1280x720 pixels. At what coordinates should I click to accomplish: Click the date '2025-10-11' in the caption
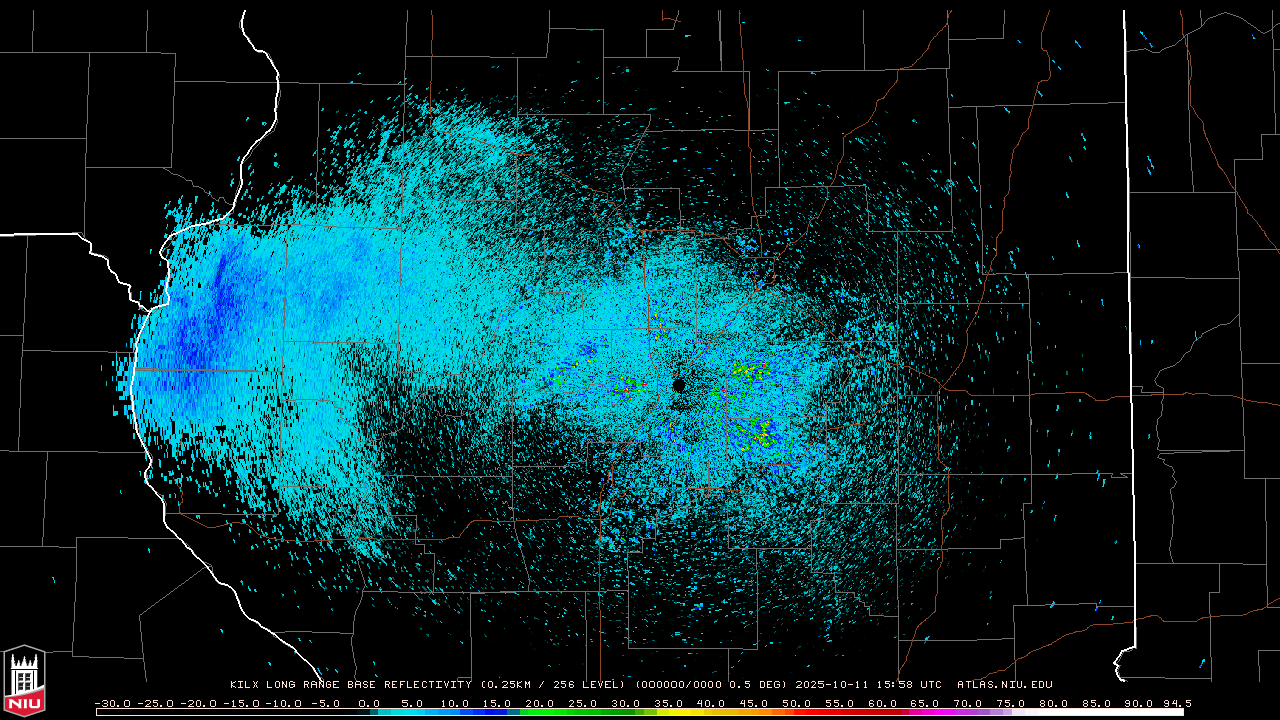[x=832, y=685]
